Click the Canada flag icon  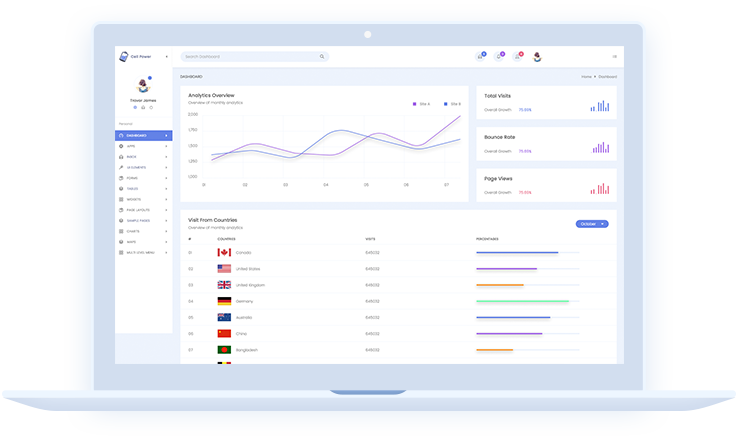tap(224, 253)
